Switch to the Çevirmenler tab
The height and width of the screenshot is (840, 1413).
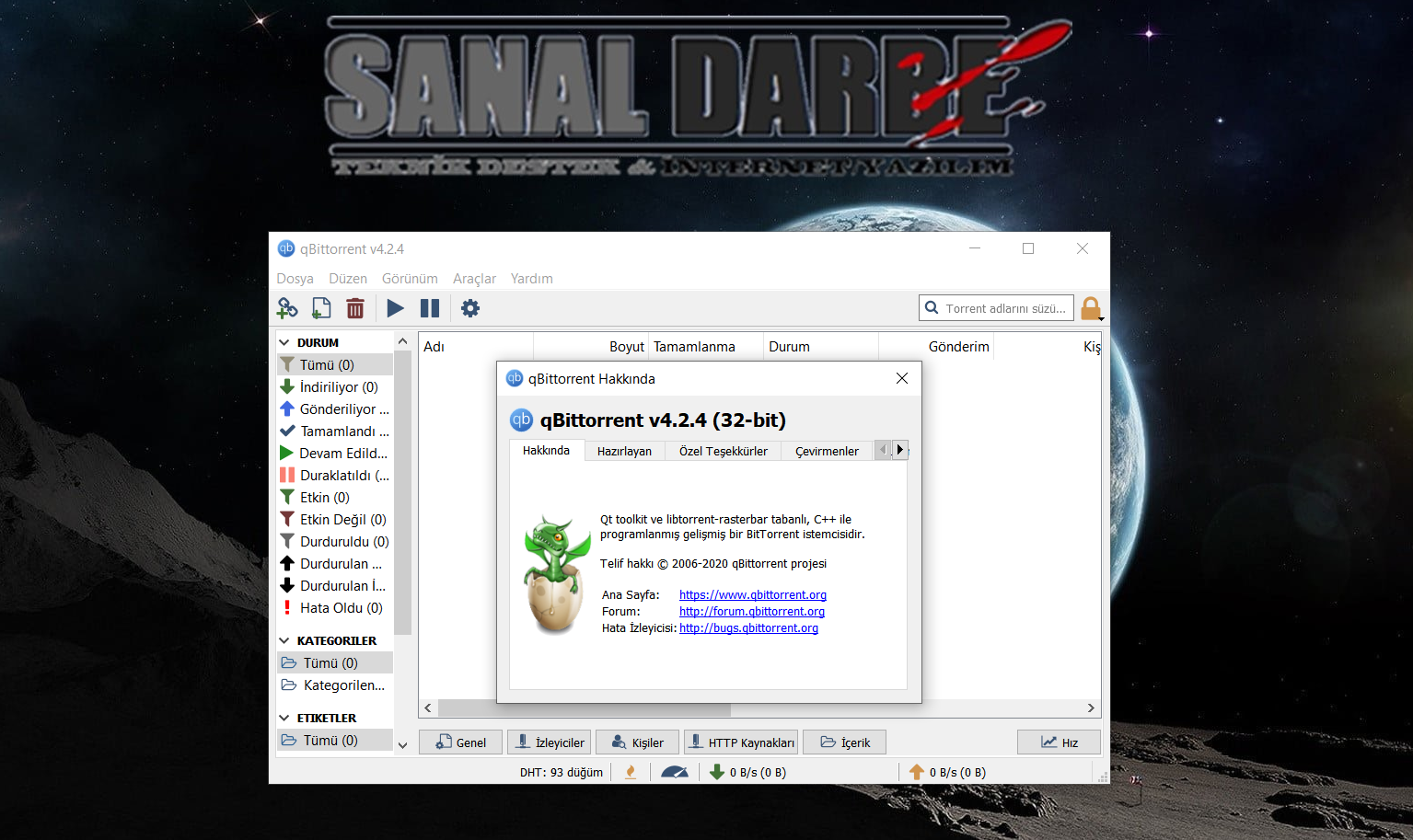(827, 452)
